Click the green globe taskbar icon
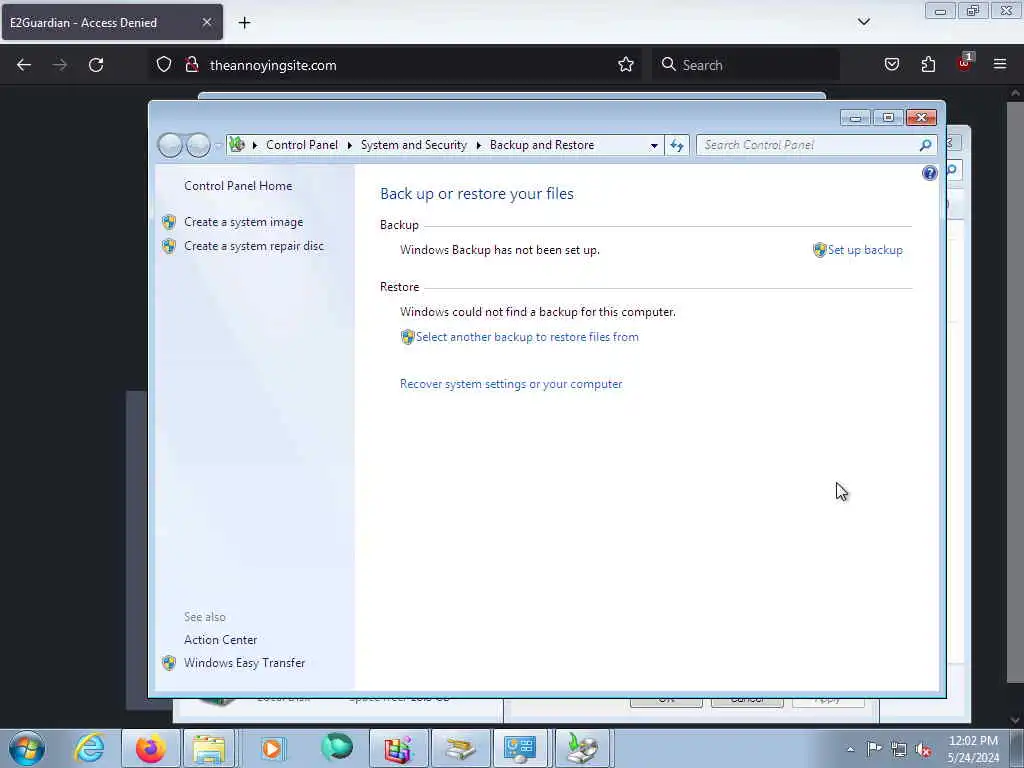Image resolution: width=1024 pixels, height=768 pixels. point(337,748)
